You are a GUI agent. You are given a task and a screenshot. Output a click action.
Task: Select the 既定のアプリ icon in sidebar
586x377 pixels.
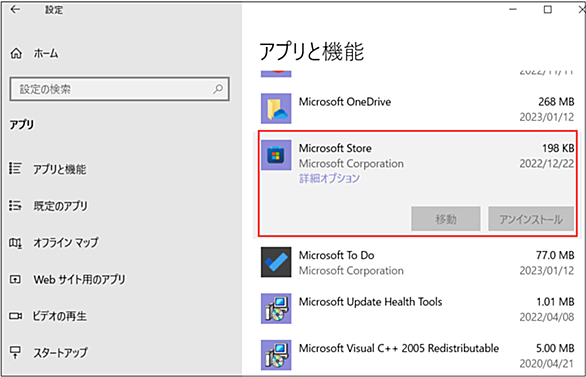click(x=15, y=205)
